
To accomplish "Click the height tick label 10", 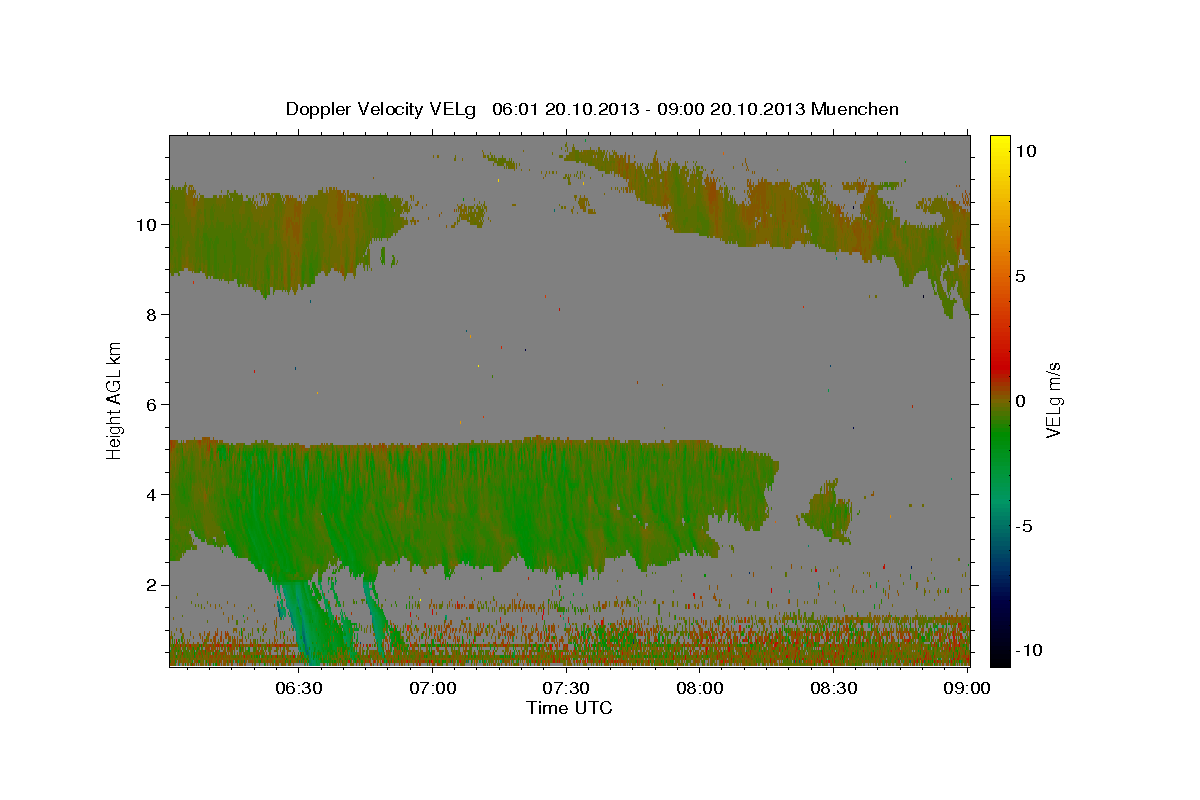I will (x=148, y=225).
